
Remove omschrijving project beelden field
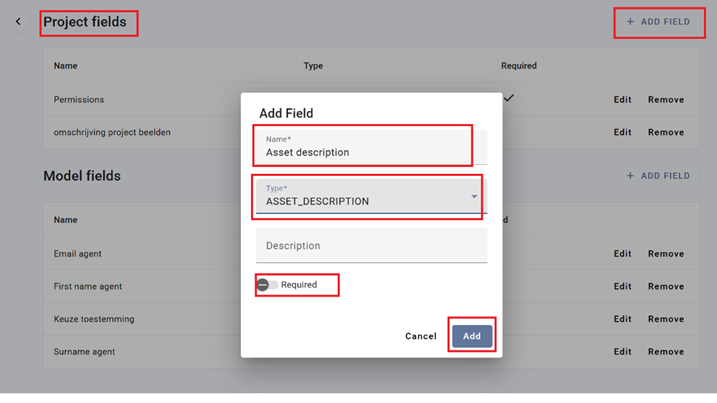(x=666, y=132)
